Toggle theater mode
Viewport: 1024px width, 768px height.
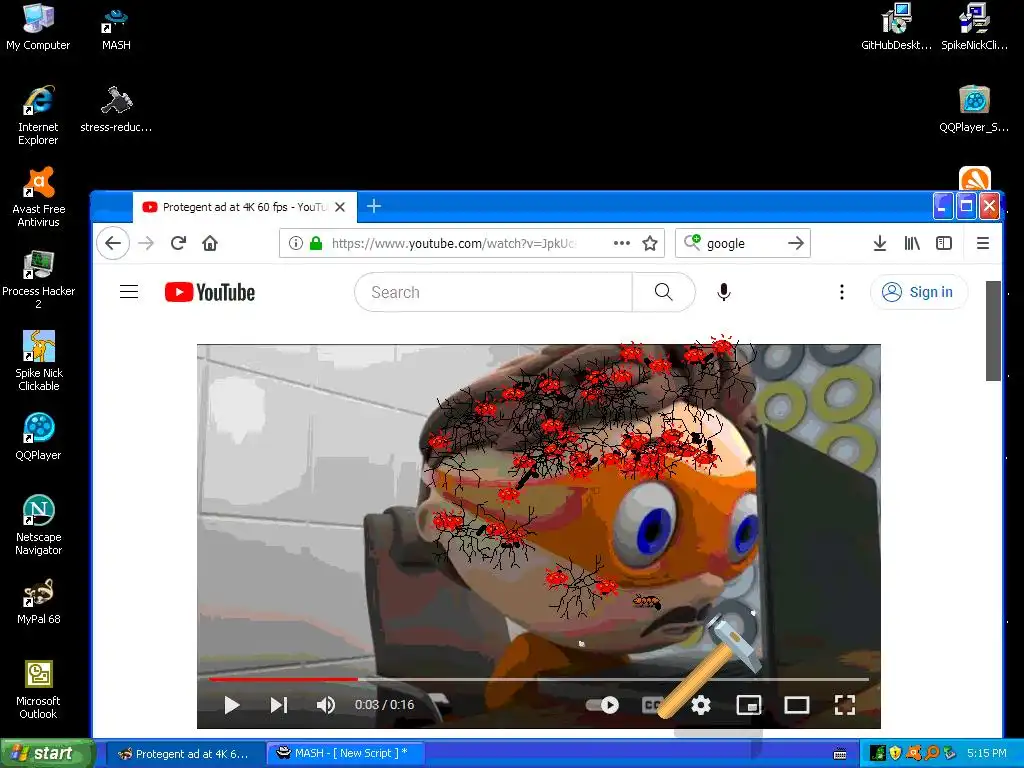[797, 705]
